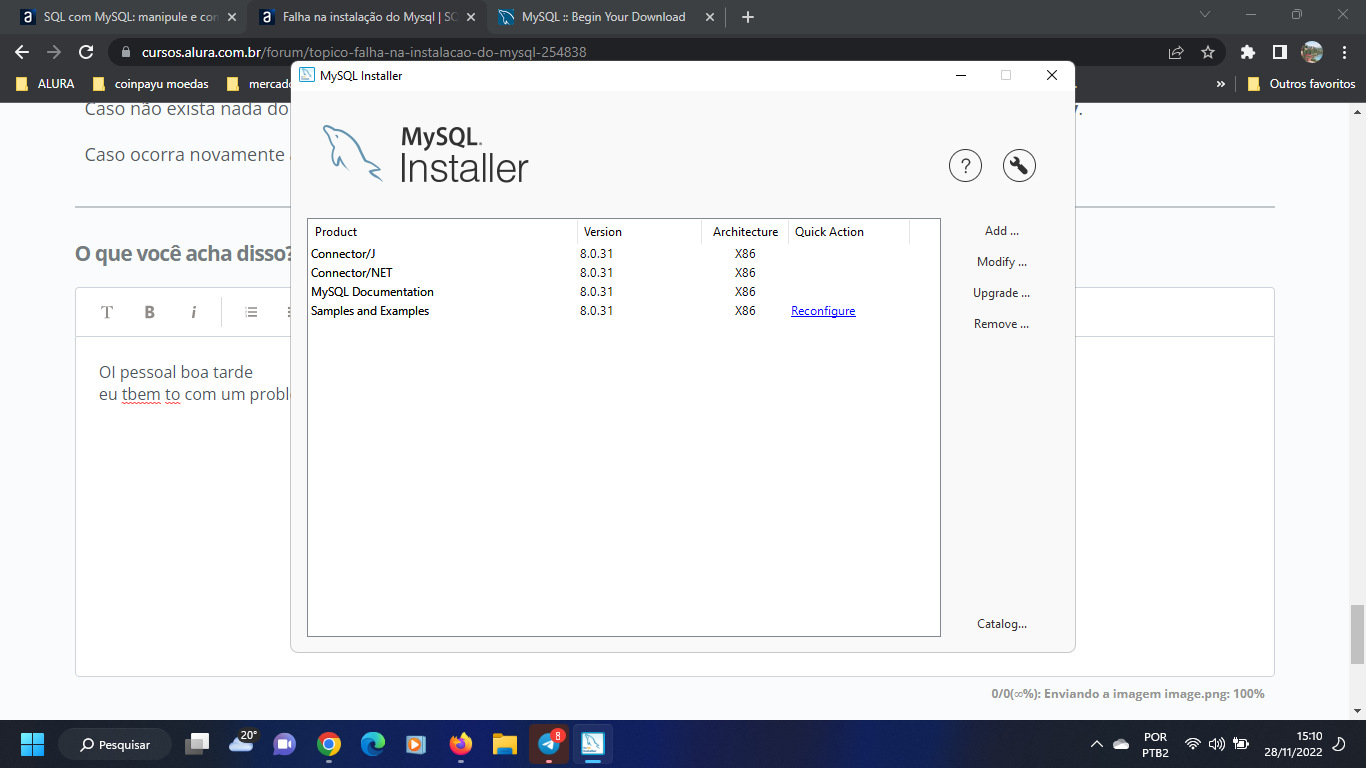Viewport: 1366px width, 768px height.
Task: Open the ALURA bookmark folder
Action: [45, 84]
